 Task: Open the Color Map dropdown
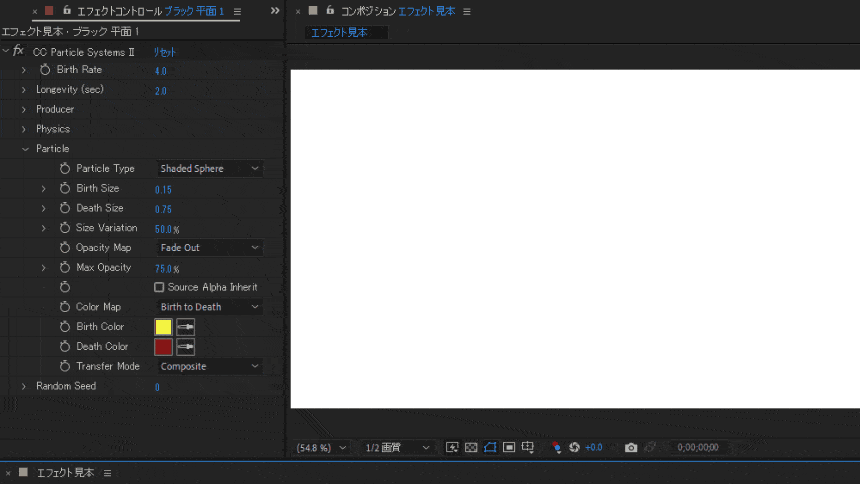pos(209,307)
